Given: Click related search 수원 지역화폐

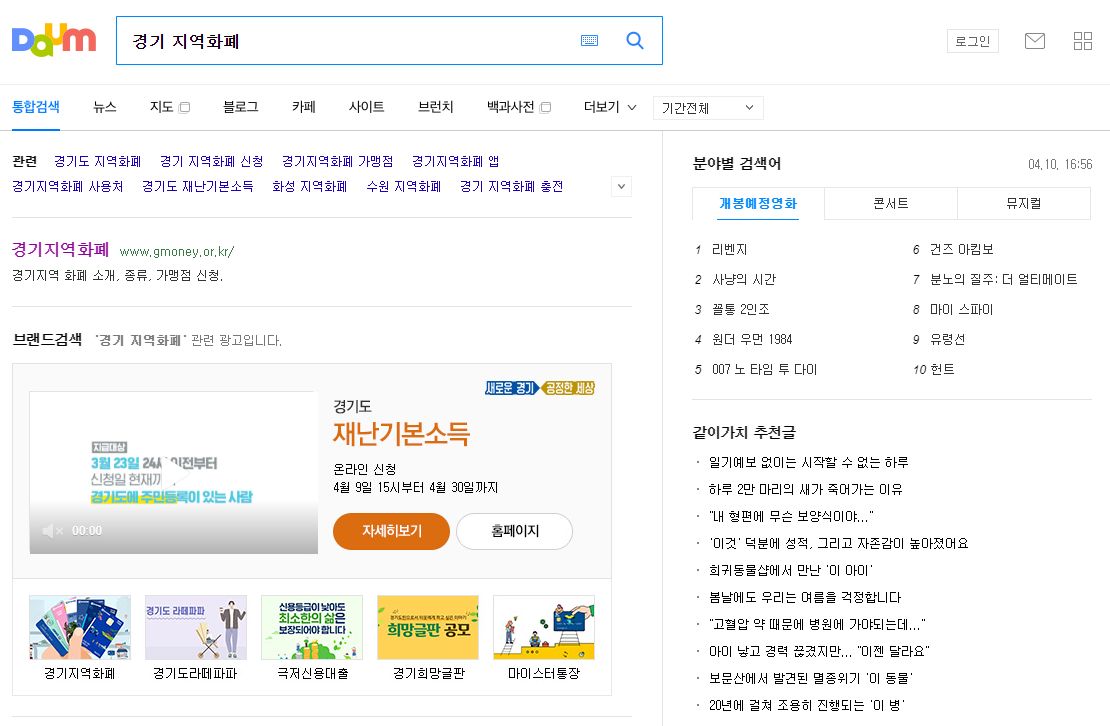Looking at the screenshot, I should (404, 186).
